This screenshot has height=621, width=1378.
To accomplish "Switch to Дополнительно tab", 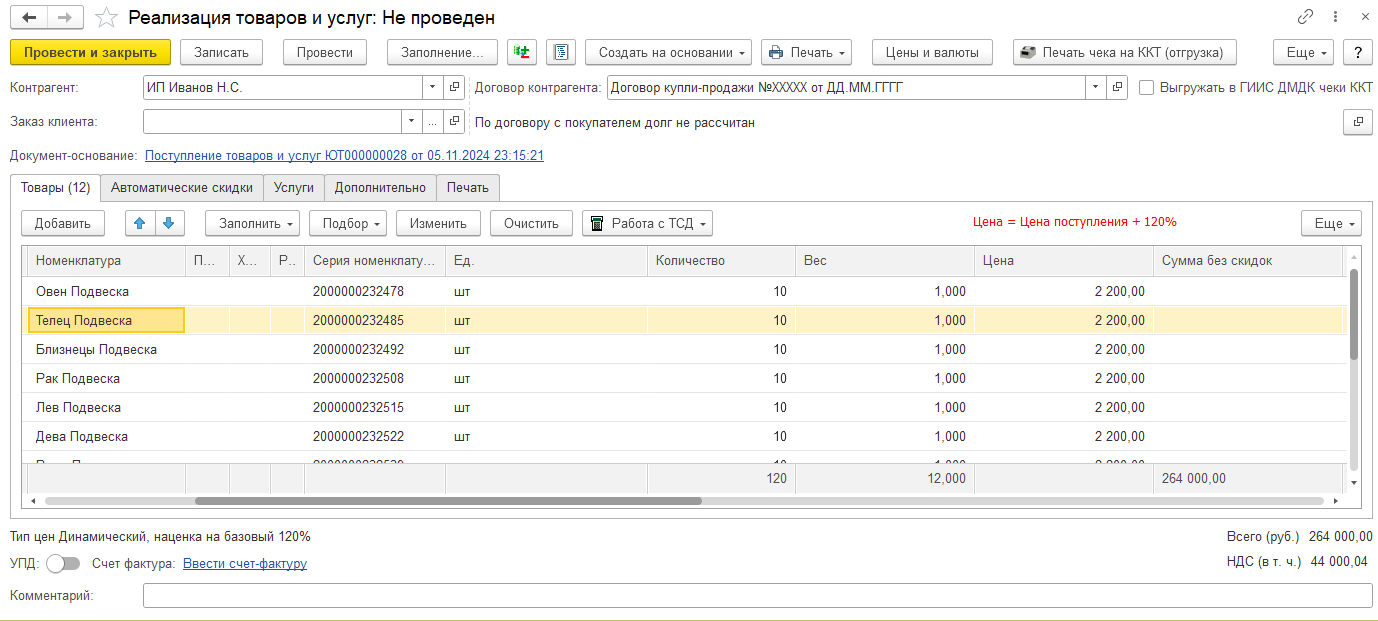I will (380, 187).
